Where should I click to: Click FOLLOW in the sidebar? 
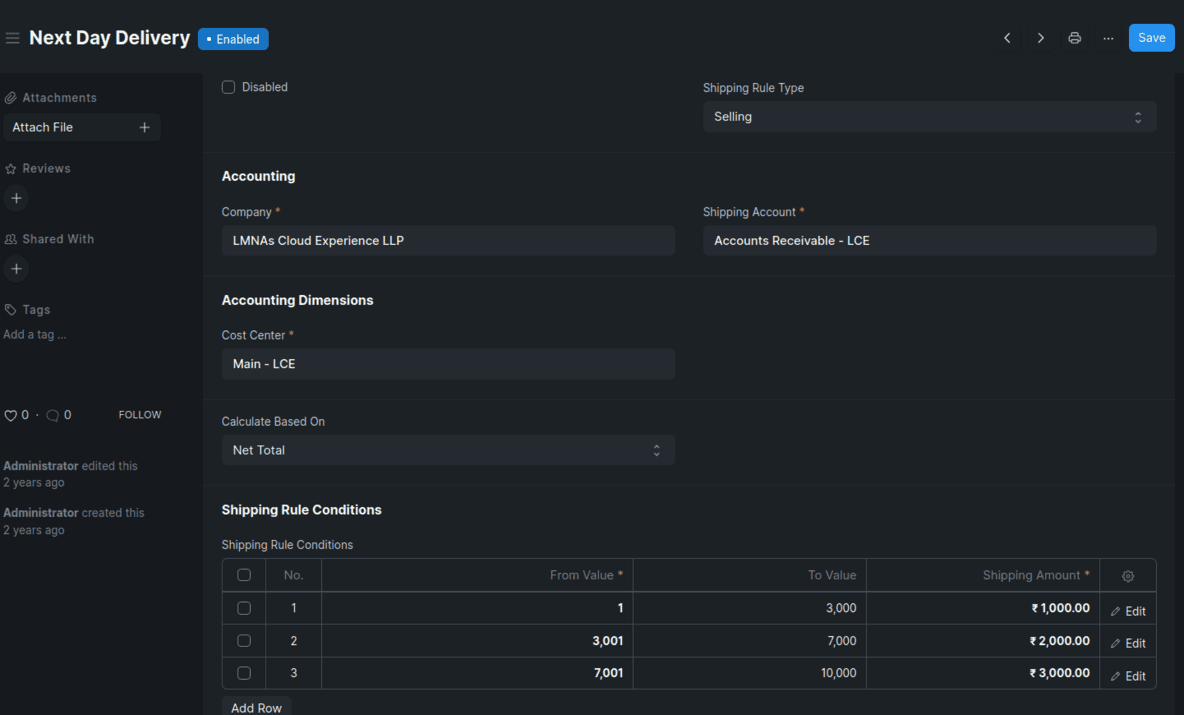coord(140,415)
